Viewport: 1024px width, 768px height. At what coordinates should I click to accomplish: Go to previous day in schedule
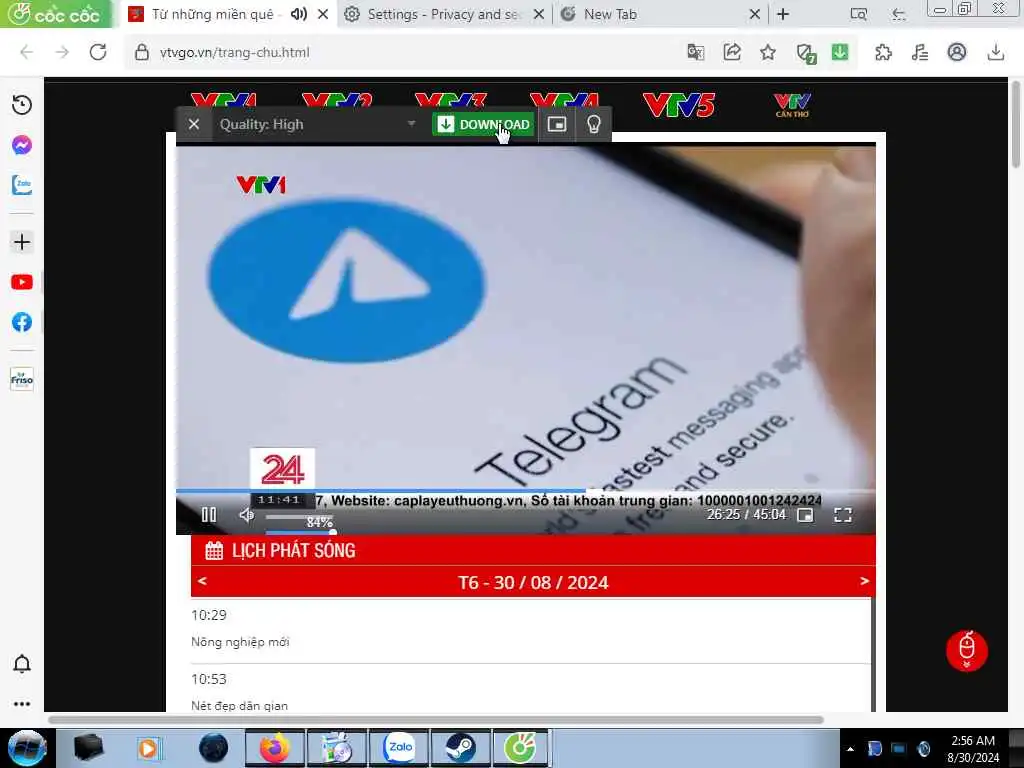(202, 581)
